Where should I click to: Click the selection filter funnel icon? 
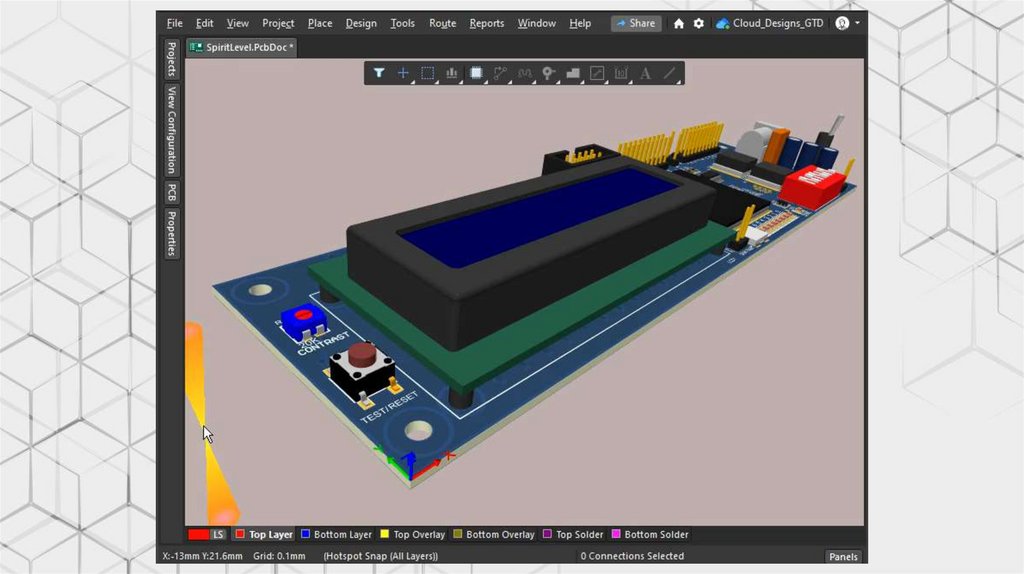(379, 73)
